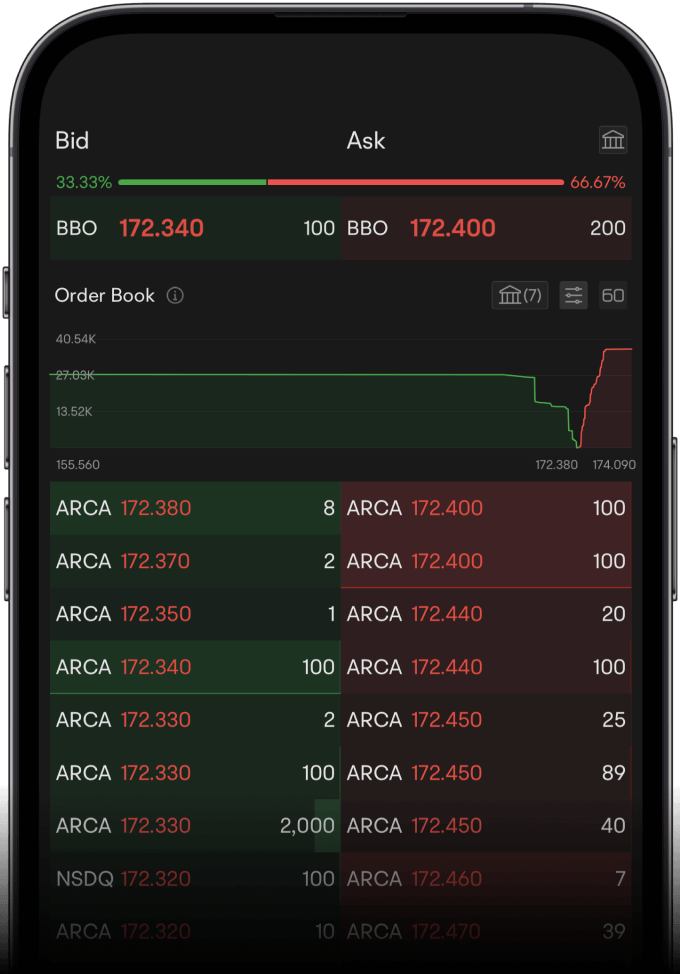Select ARCA ask 172.450 with size 89
Viewport: 680px width, 974px height.
pos(486,773)
